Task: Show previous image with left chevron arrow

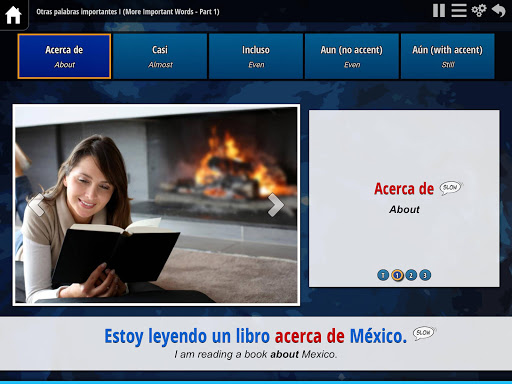Action: [x=36, y=205]
